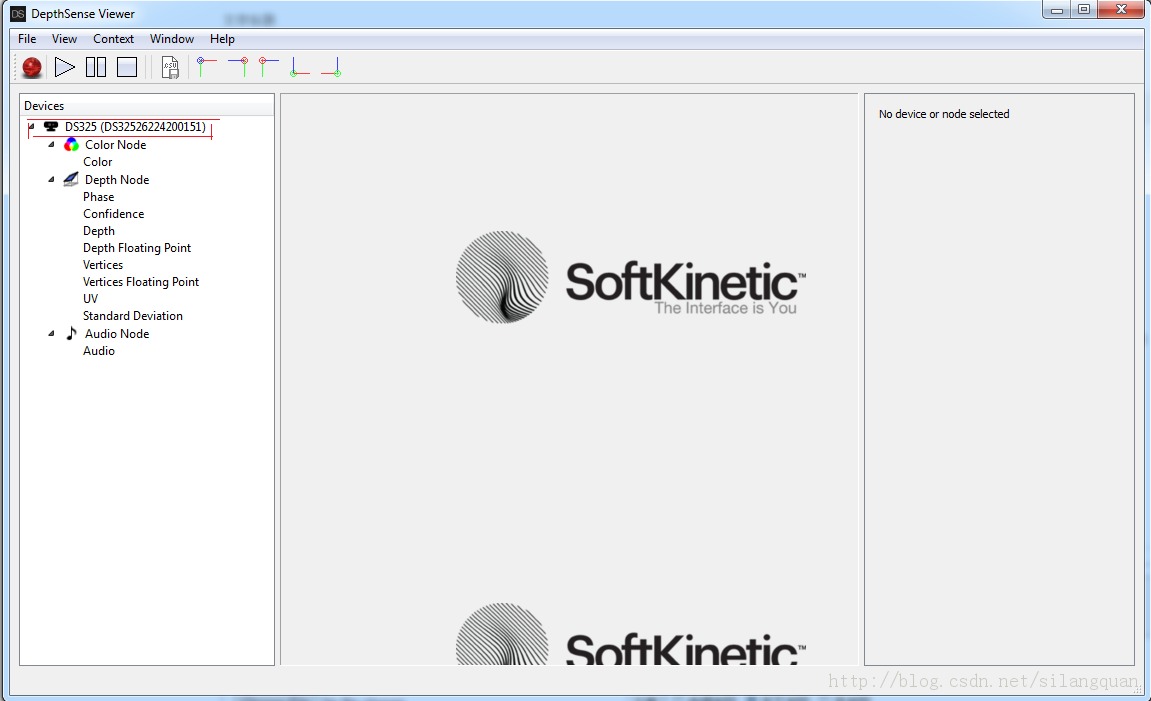Select the Standard Deviation tree item

(x=133, y=316)
